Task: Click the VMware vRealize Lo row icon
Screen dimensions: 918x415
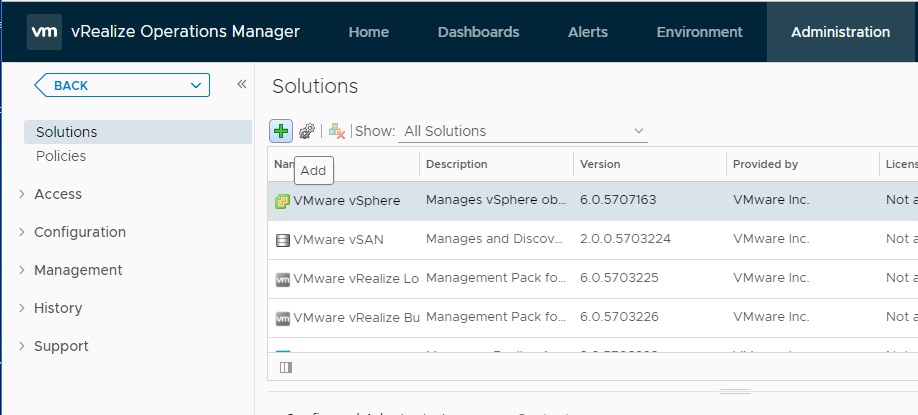Action: click(x=282, y=279)
